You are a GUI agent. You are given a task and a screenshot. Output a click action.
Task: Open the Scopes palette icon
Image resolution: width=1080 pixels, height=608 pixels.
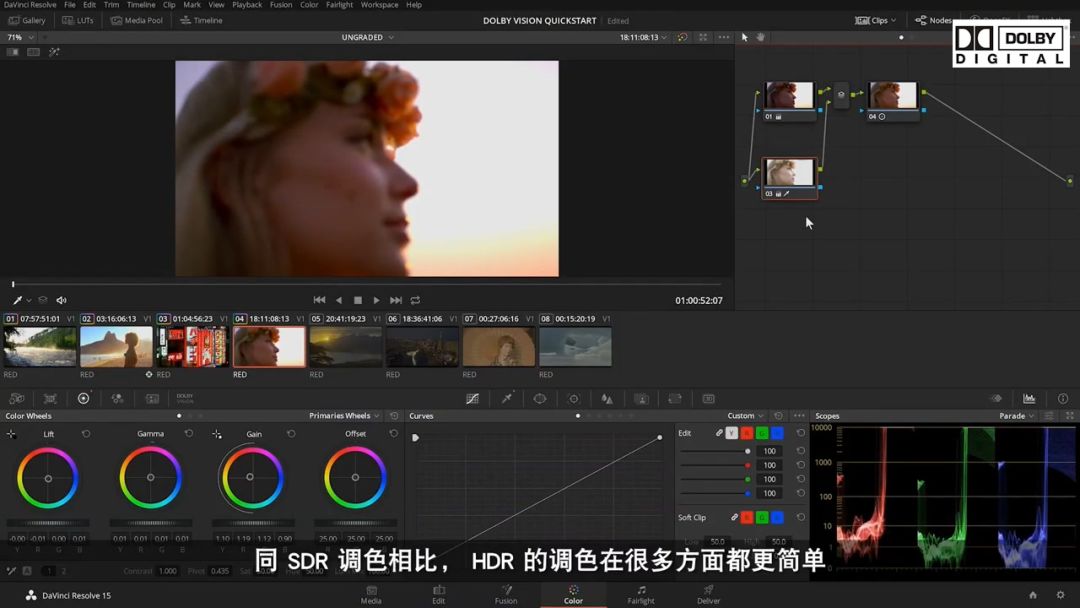click(x=1029, y=399)
